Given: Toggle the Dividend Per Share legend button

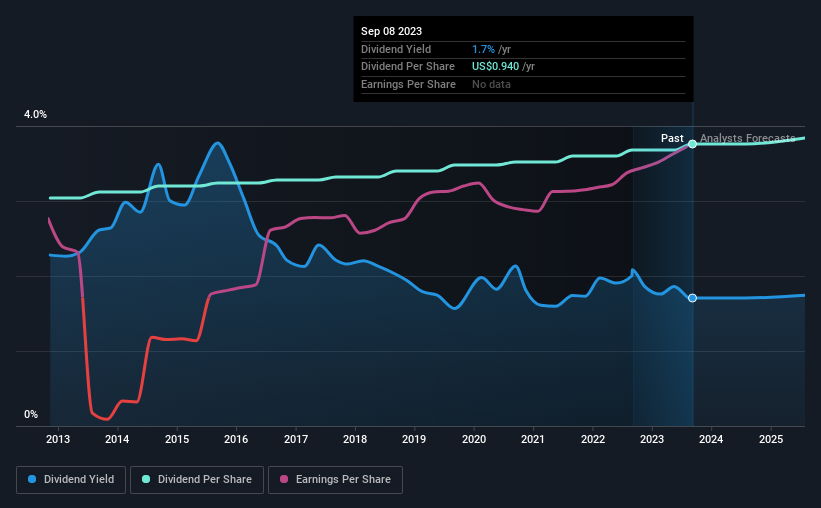Looking at the screenshot, I should click(197, 480).
